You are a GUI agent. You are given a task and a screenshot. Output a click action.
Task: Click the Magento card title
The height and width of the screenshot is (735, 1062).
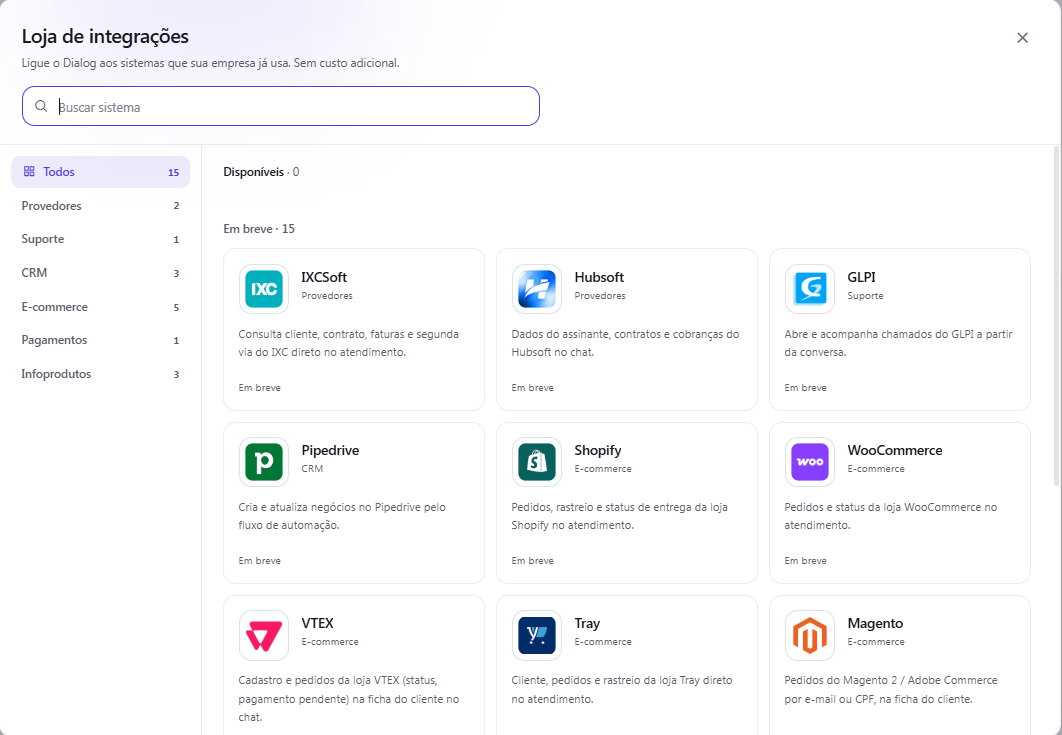click(x=875, y=623)
